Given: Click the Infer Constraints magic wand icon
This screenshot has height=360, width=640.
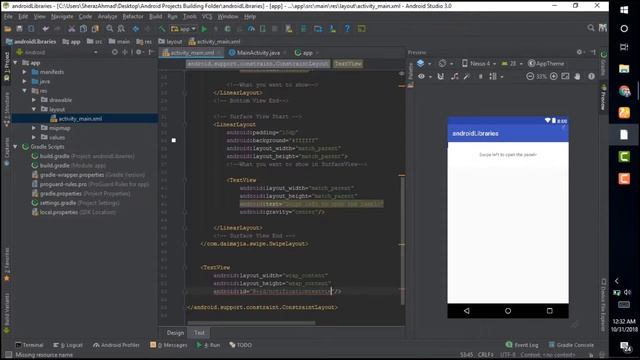Looking at the screenshot, I should click(x=467, y=76).
